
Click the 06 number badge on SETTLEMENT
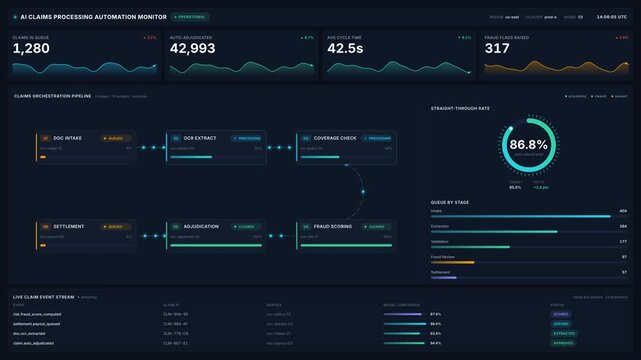(x=45, y=226)
